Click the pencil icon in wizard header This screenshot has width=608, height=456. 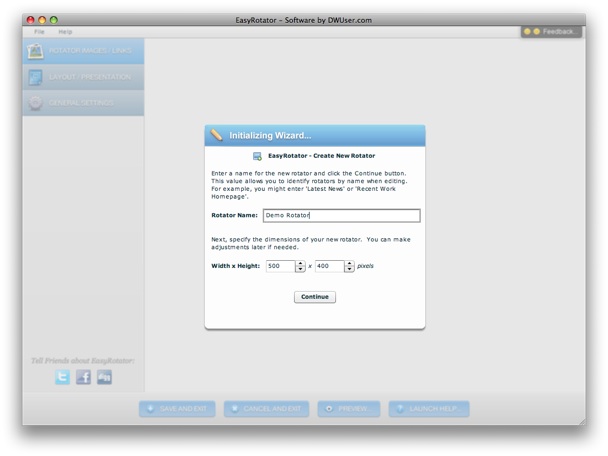[x=216, y=135]
